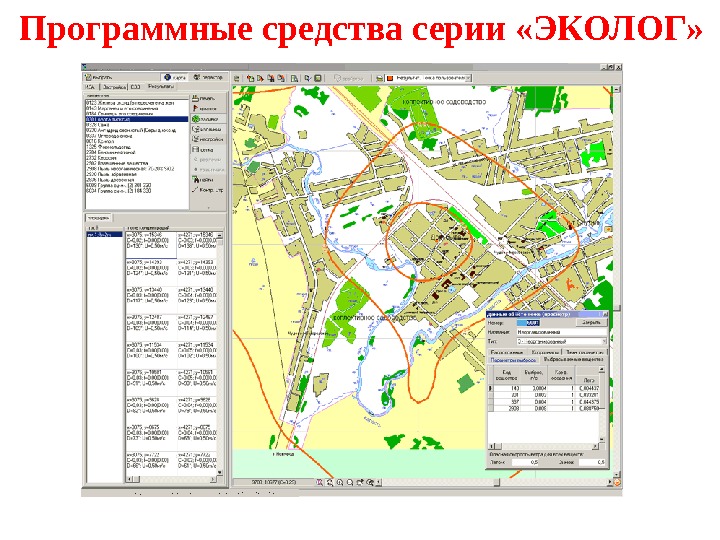This screenshot has height=540, width=720.
Task: Open the Тип dropdown in source dialog
Action: pyautogui.click(x=603, y=342)
